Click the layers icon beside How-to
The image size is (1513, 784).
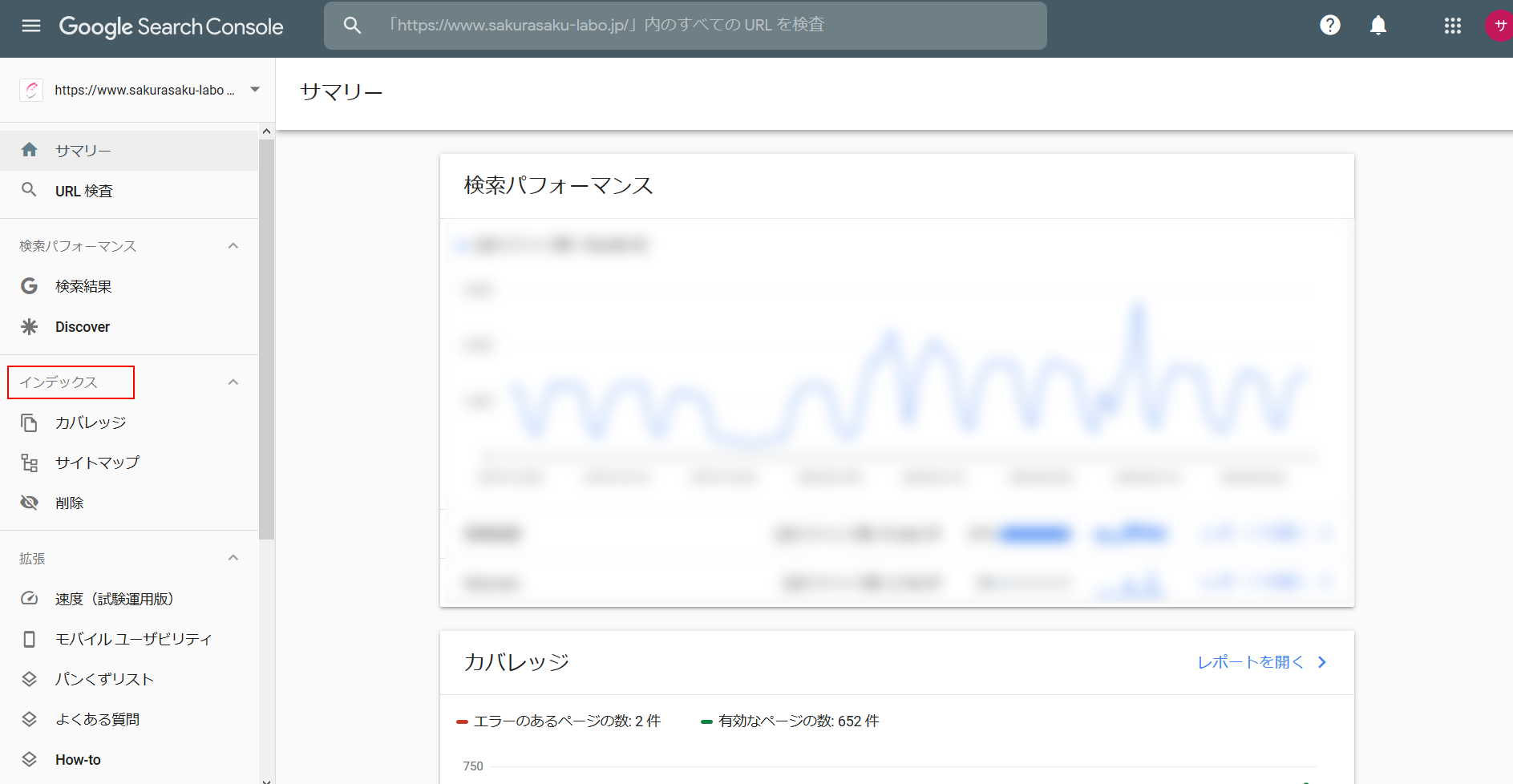(x=30, y=759)
